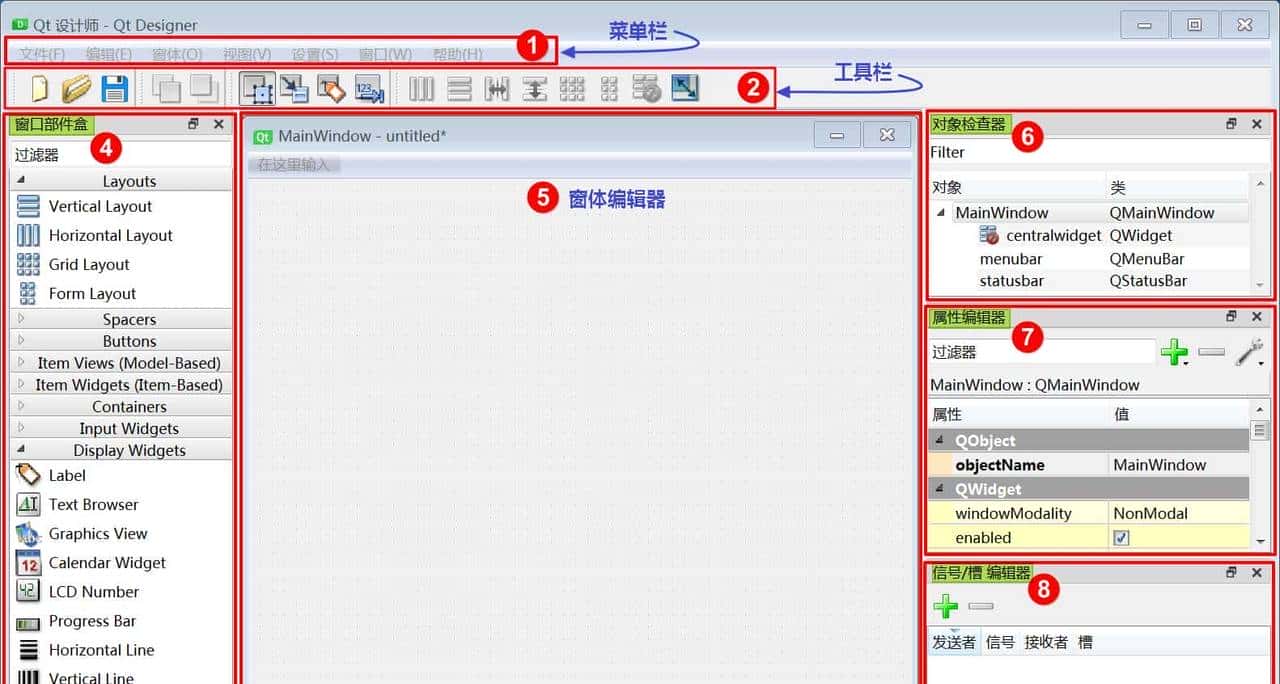Switch to Edit Tab Order mode

click(x=371, y=88)
